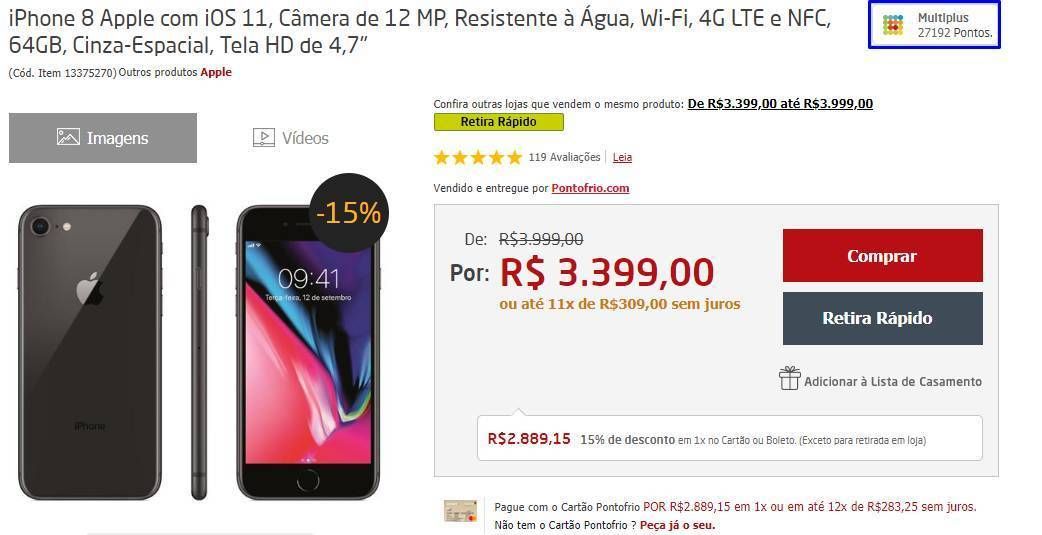The image size is (1042, 535).
Task: Open the Apple brand link
Action: tap(216, 72)
